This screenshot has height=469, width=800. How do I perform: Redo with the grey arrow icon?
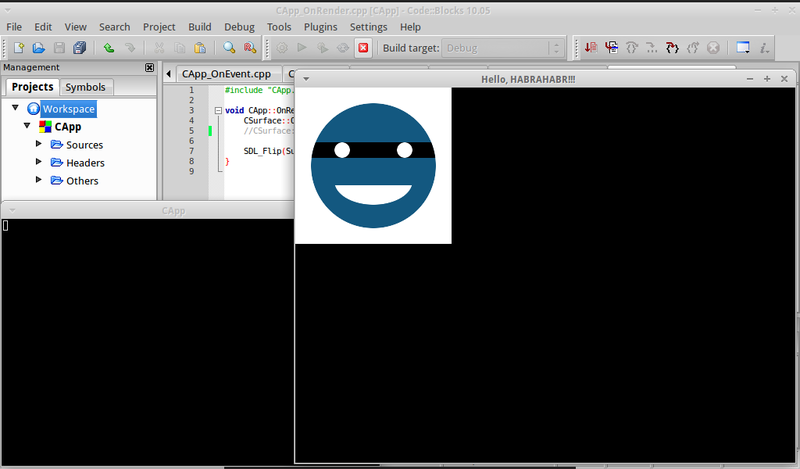130,48
